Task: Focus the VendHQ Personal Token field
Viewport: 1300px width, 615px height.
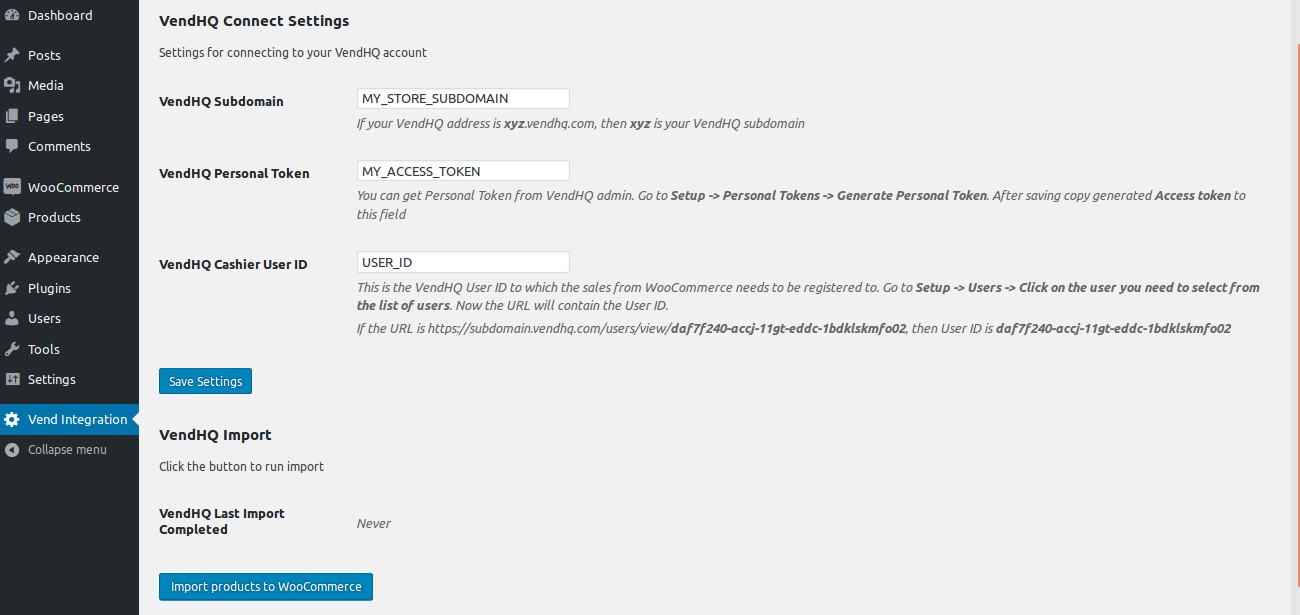Action: coord(463,171)
